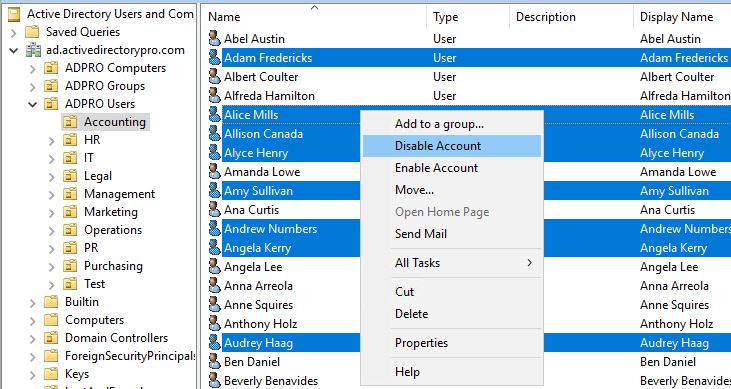This screenshot has height=389, width=731.
Task: Collapse the ADPRO Users node
Action: pyautogui.click(x=33, y=104)
